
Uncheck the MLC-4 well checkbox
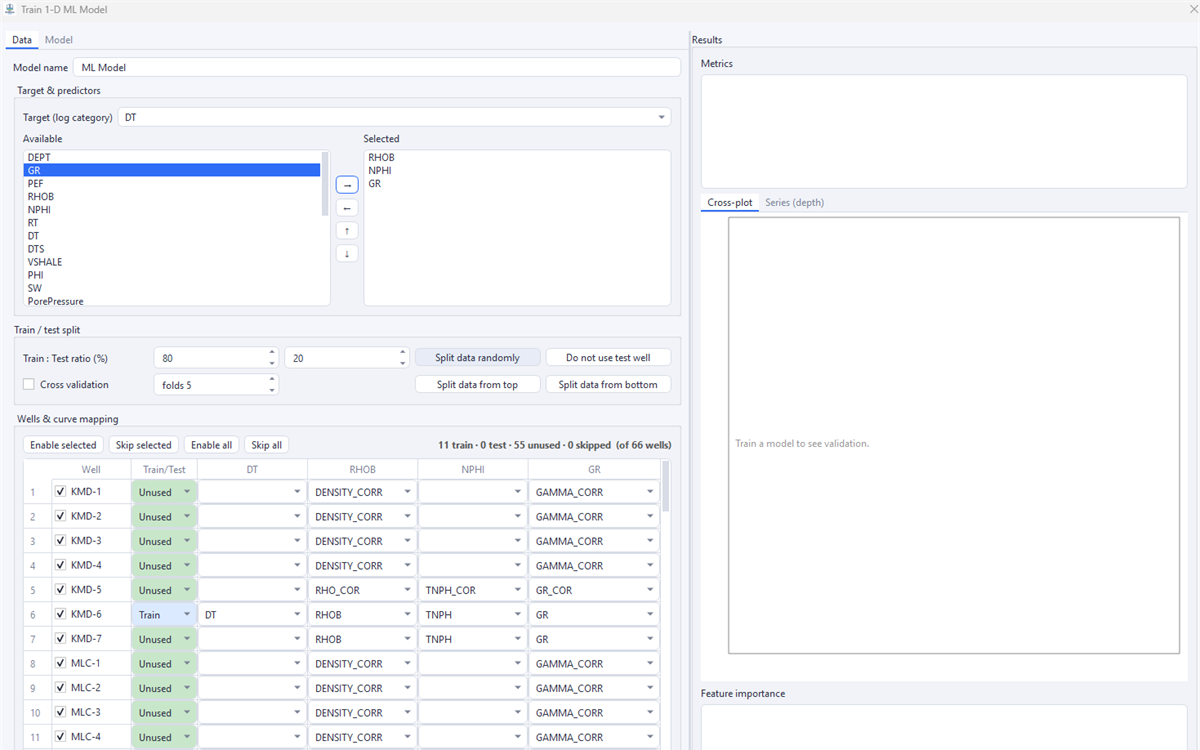click(61, 737)
